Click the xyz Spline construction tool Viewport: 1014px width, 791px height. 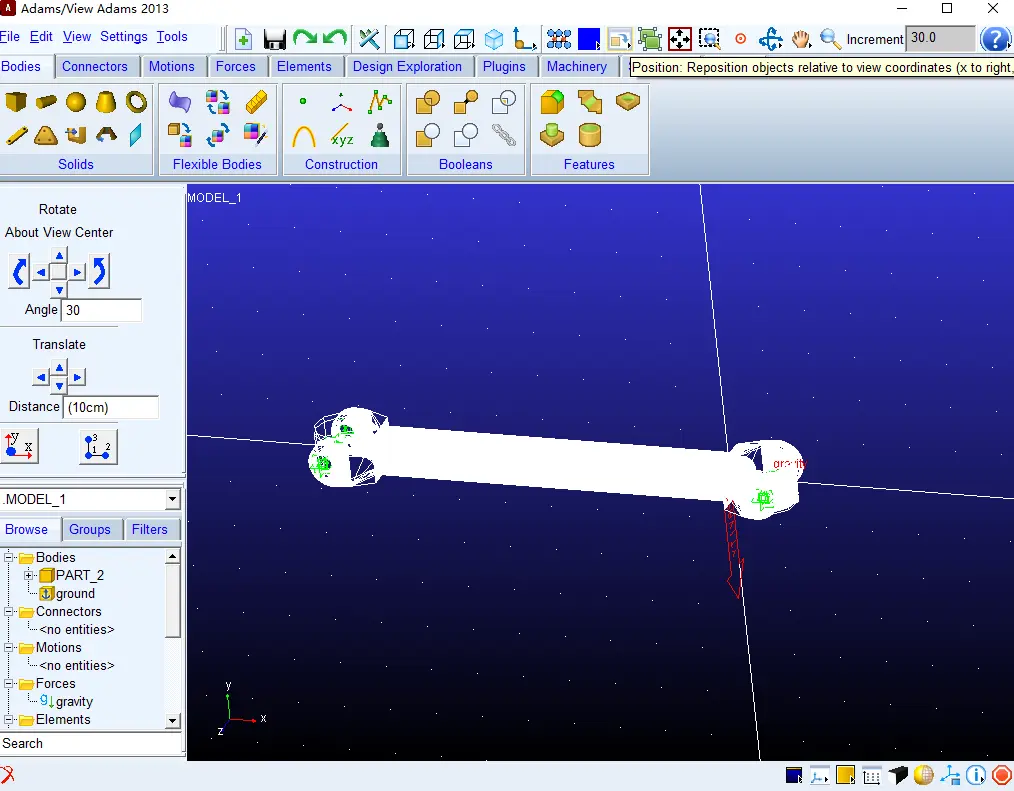tap(341, 136)
